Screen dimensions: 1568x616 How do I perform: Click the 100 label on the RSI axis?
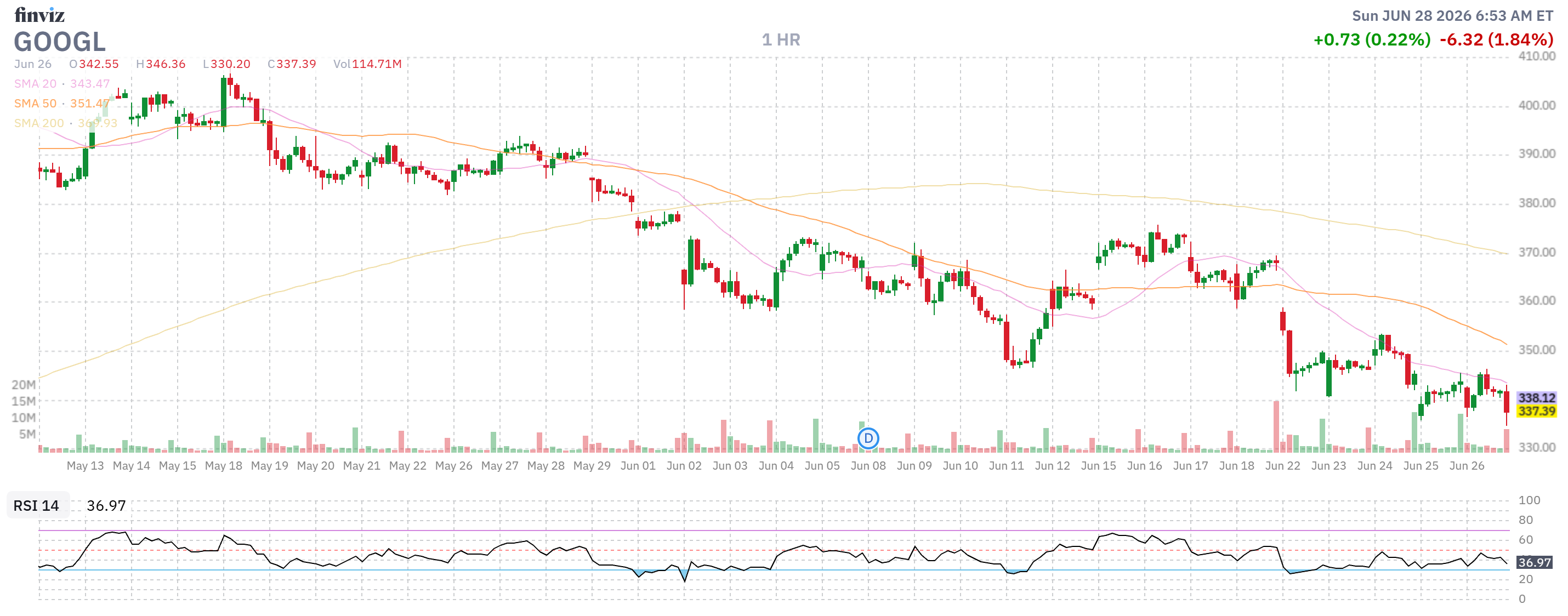tap(1529, 500)
